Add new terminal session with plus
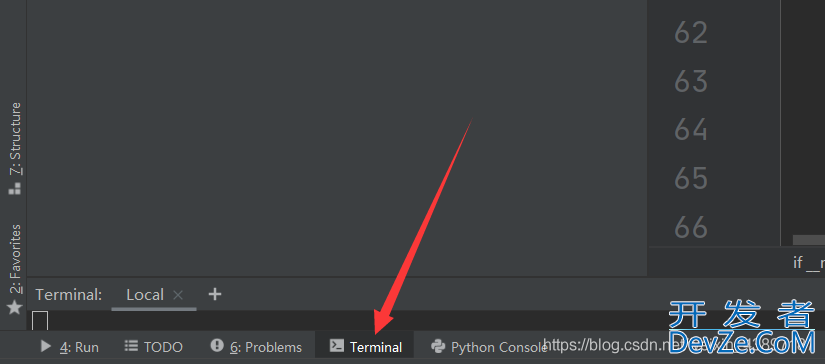 [215, 294]
